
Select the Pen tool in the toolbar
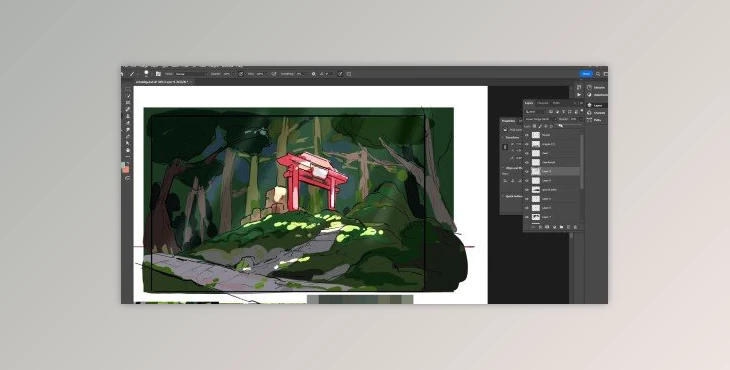(x=128, y=137)
